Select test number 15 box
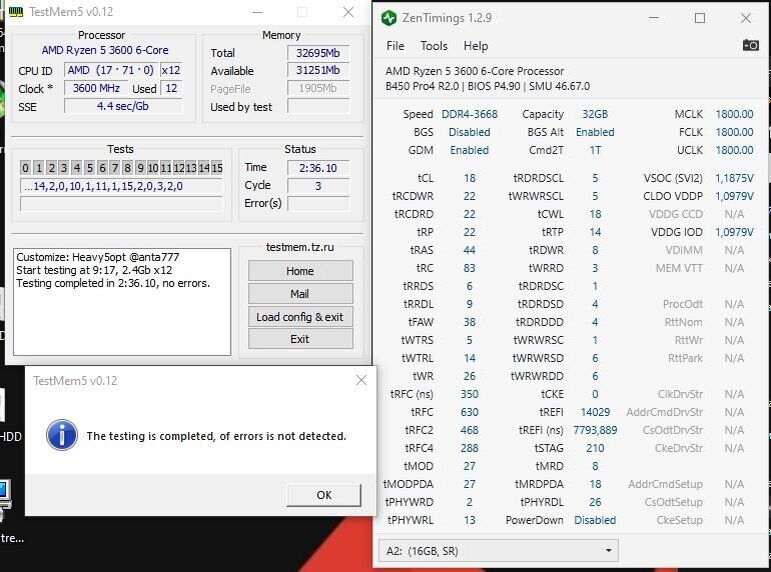Image resolution: width=771 pixels, height=572 pixels. click(x=217, y=168)
